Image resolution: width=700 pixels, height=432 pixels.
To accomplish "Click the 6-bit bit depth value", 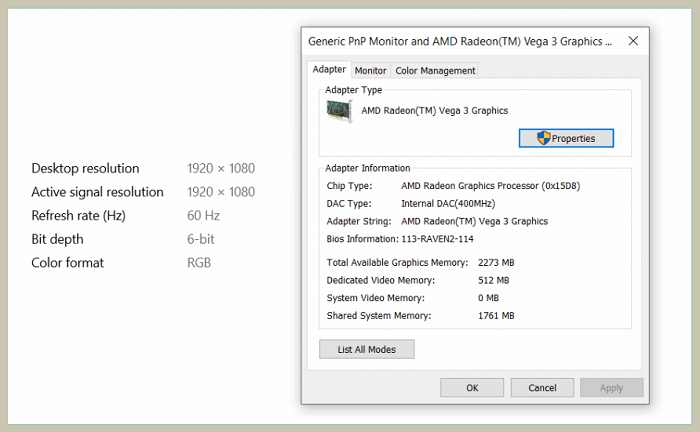I will pyautogui.click(x=201, y=239).
